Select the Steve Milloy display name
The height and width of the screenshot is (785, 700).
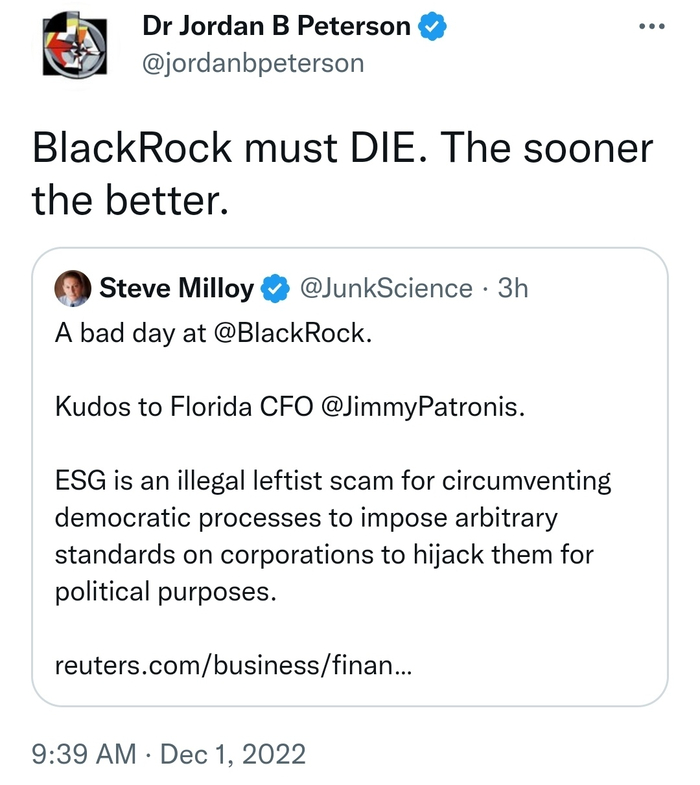(176, 289)
